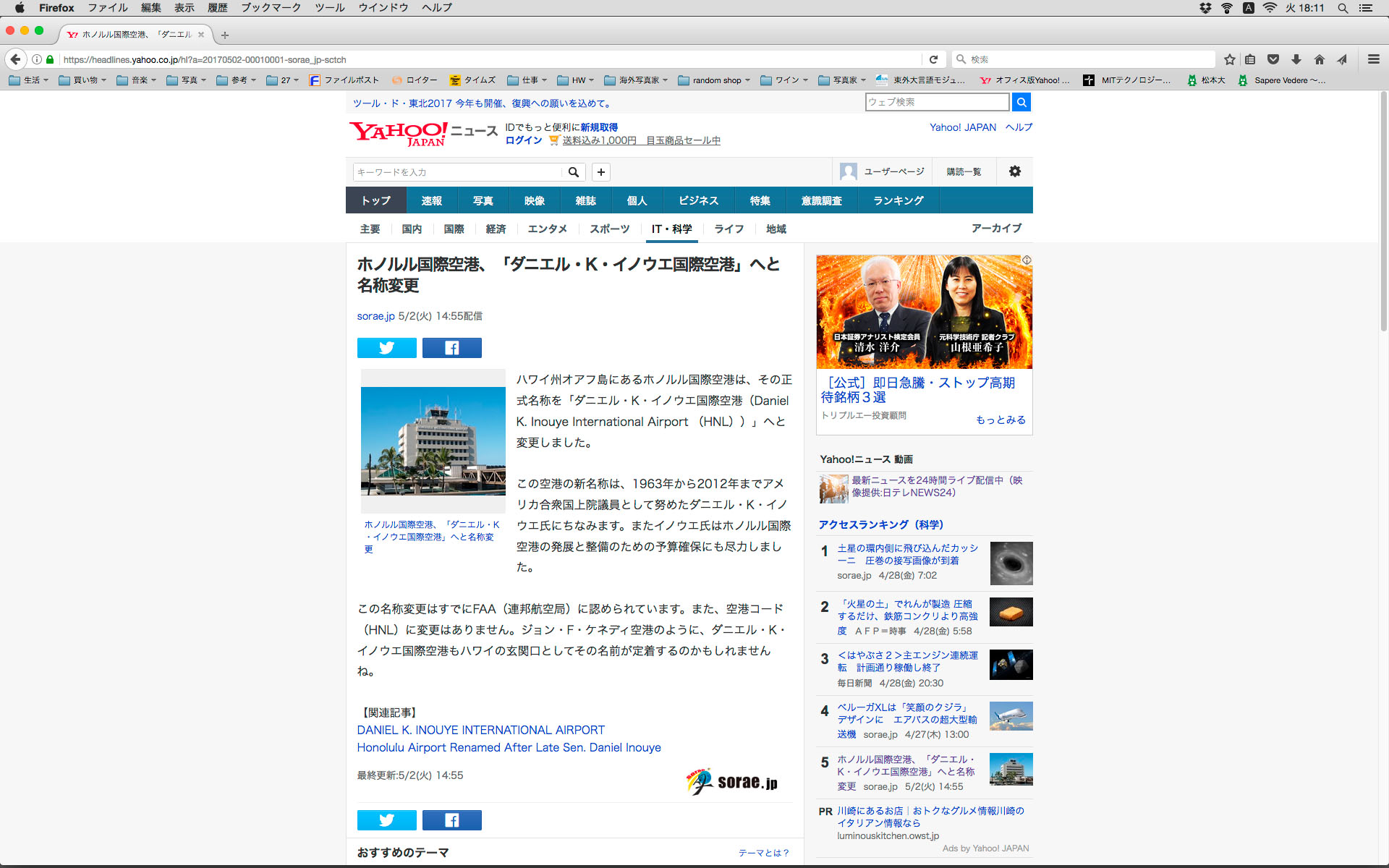
Task: Click the ログイン link
Action: [524, 140]
